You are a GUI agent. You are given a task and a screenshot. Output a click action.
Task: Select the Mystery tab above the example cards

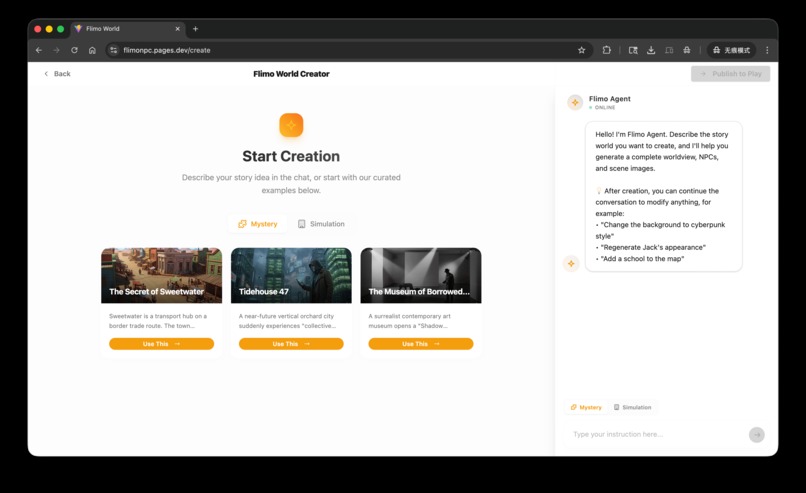pos(258,224)
